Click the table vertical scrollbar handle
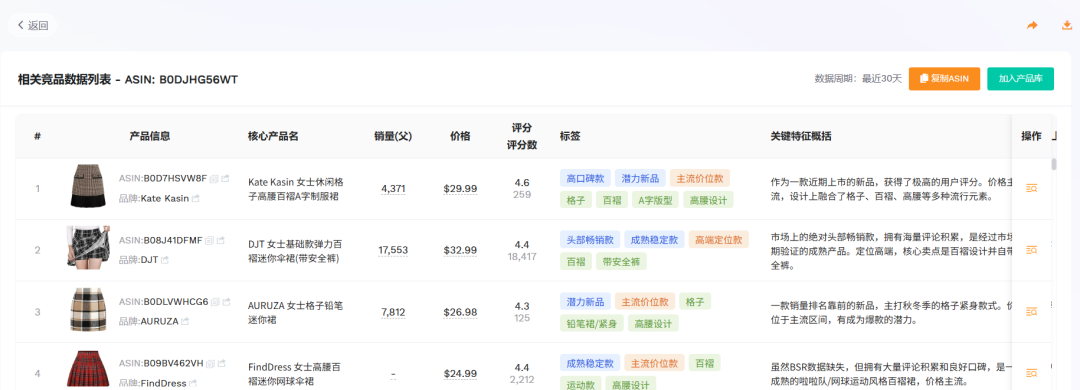The width and height of the screenshot is (1080, 390). [1054, 164]
